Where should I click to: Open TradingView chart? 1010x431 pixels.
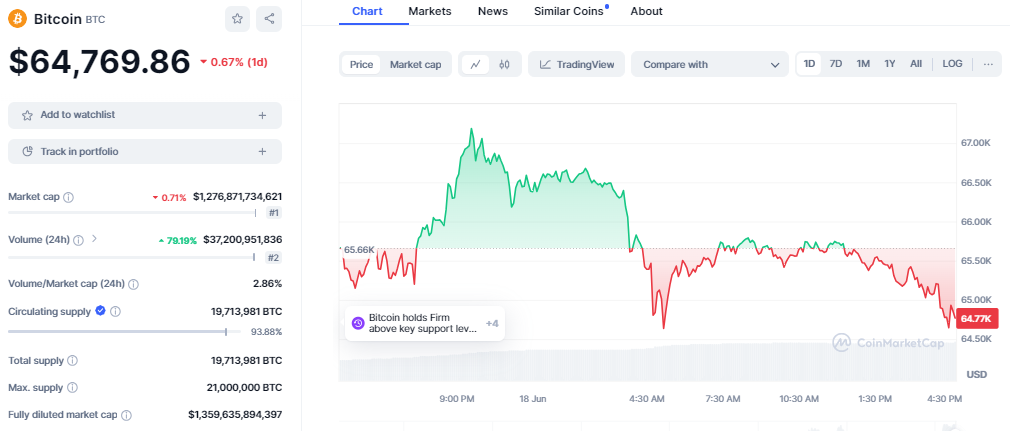click(x=576, y=64)
